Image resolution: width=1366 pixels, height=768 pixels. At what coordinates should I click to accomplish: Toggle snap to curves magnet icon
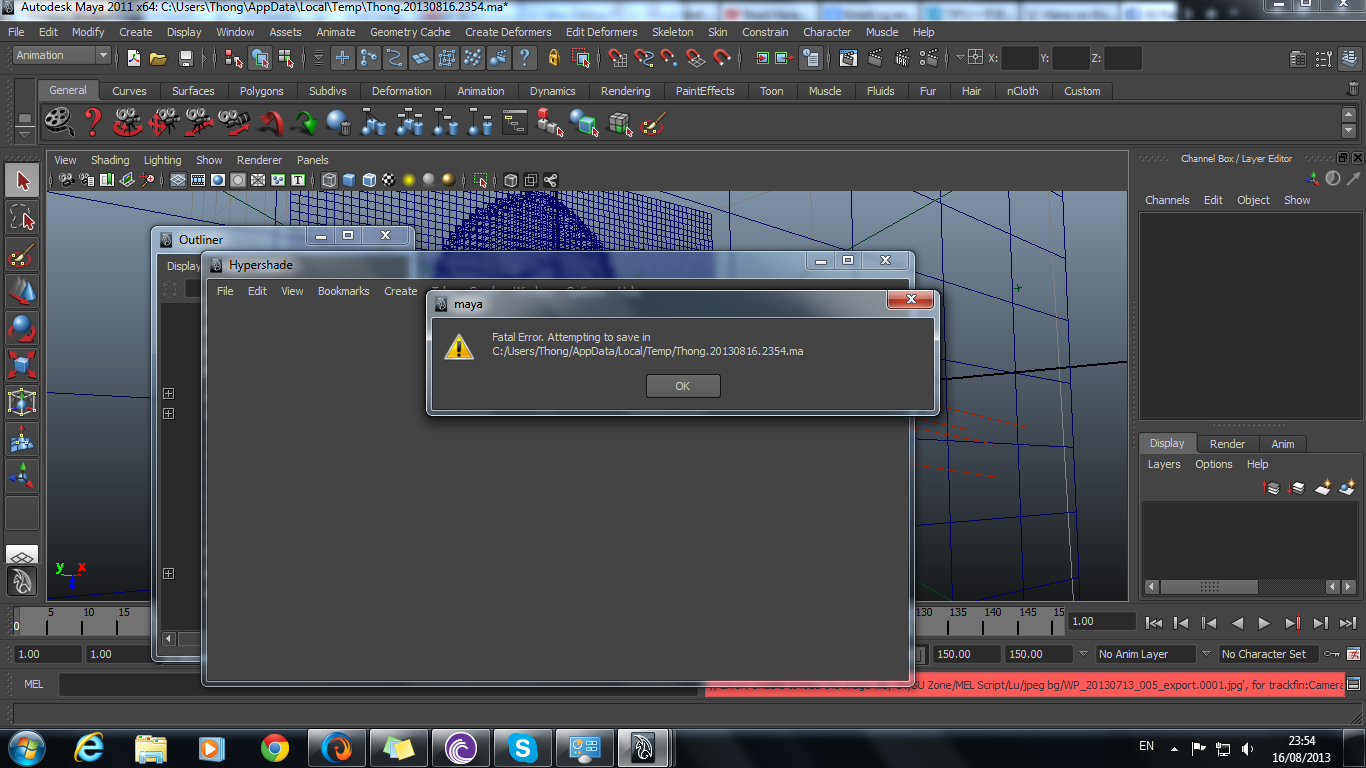[x=642, y=58]
